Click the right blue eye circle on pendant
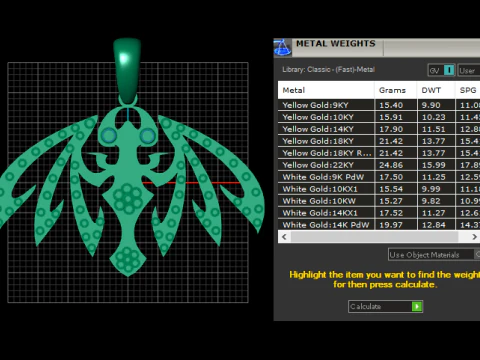480x360 pixels. (x=147, y=136)
